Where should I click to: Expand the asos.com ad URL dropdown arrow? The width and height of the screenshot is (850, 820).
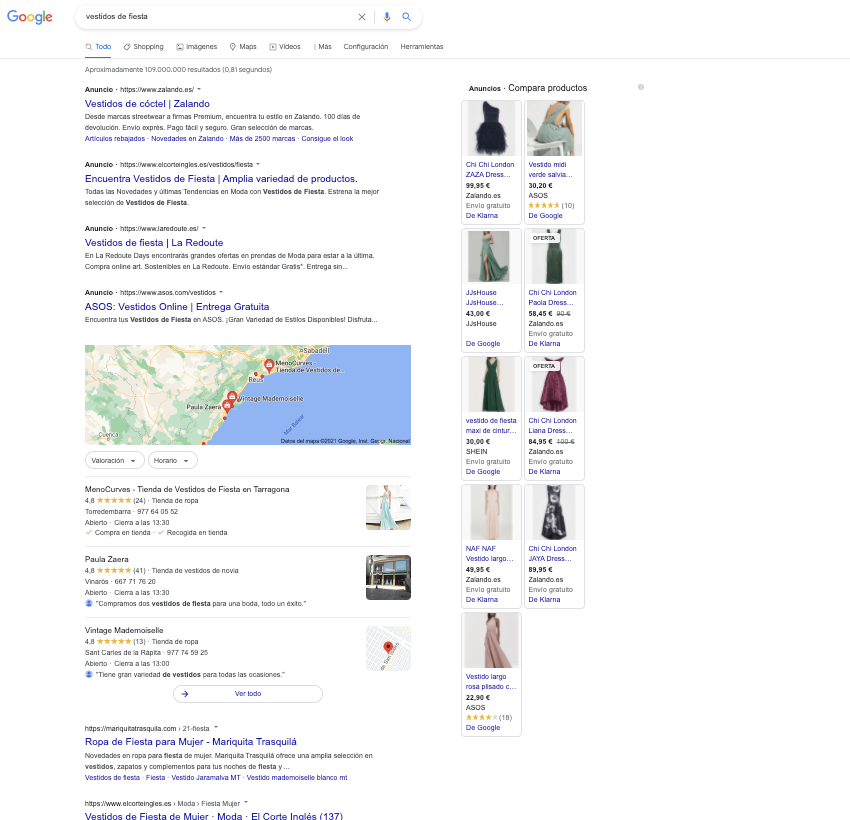pos(221,292)
